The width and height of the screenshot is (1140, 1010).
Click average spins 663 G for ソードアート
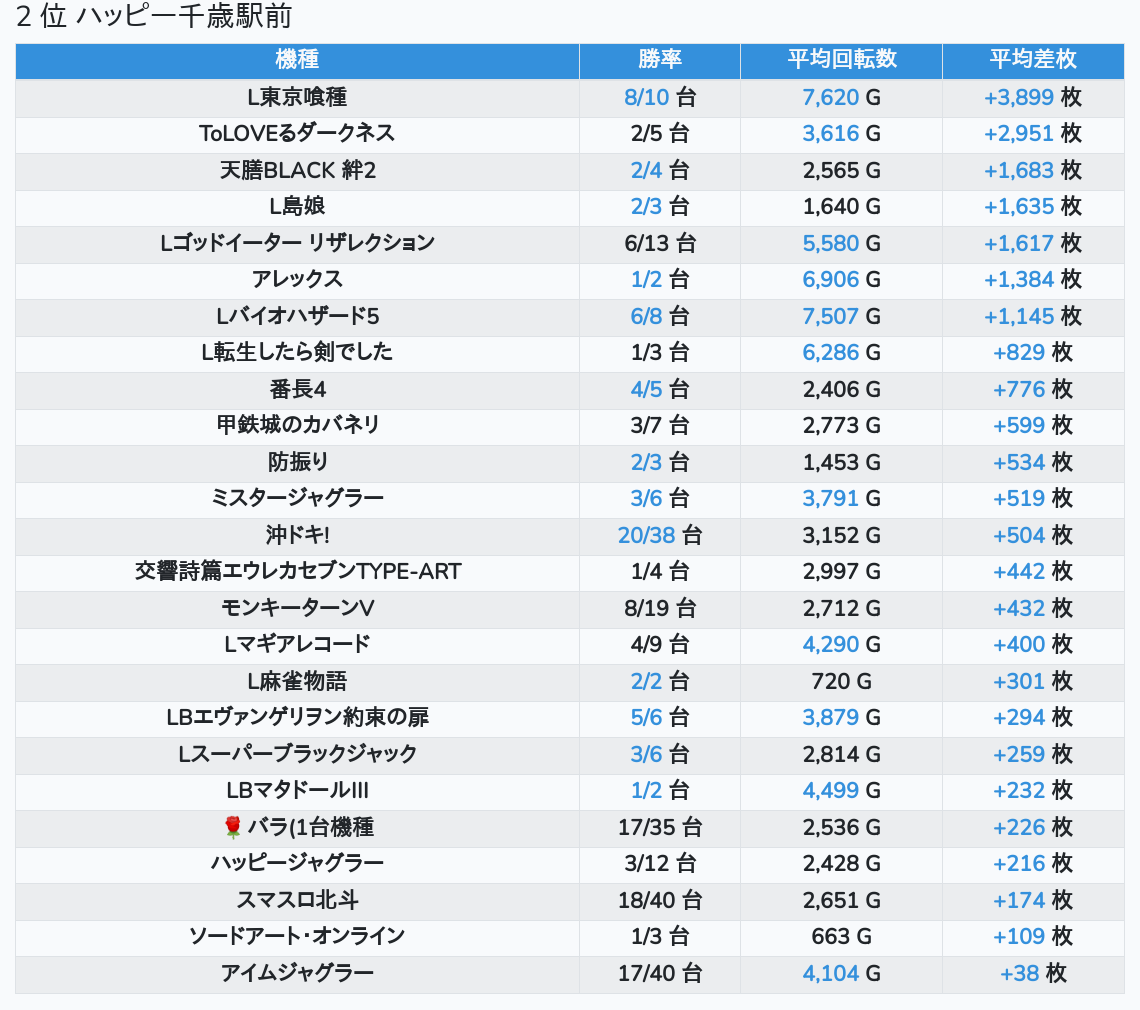841,937
